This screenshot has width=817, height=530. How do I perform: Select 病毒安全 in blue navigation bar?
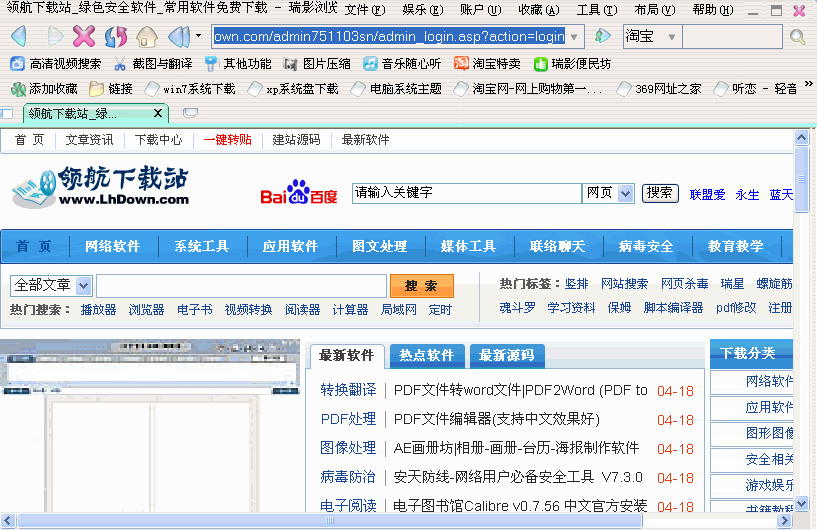point(646,246)
